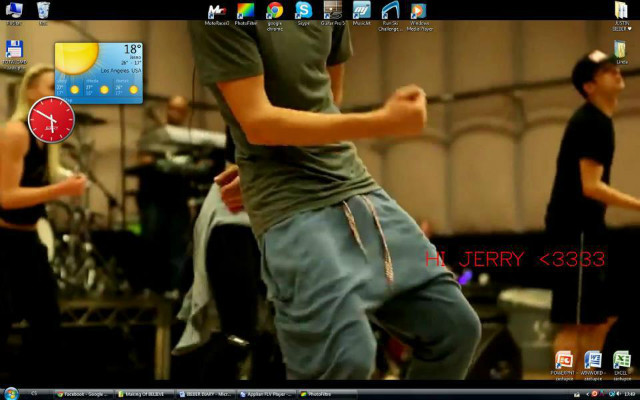The height and width of the screenshot is (400, 640).
Task: Switch to the PhotoFiltre taskbar window
Action: pyautogui.click(x=327, y=394)
